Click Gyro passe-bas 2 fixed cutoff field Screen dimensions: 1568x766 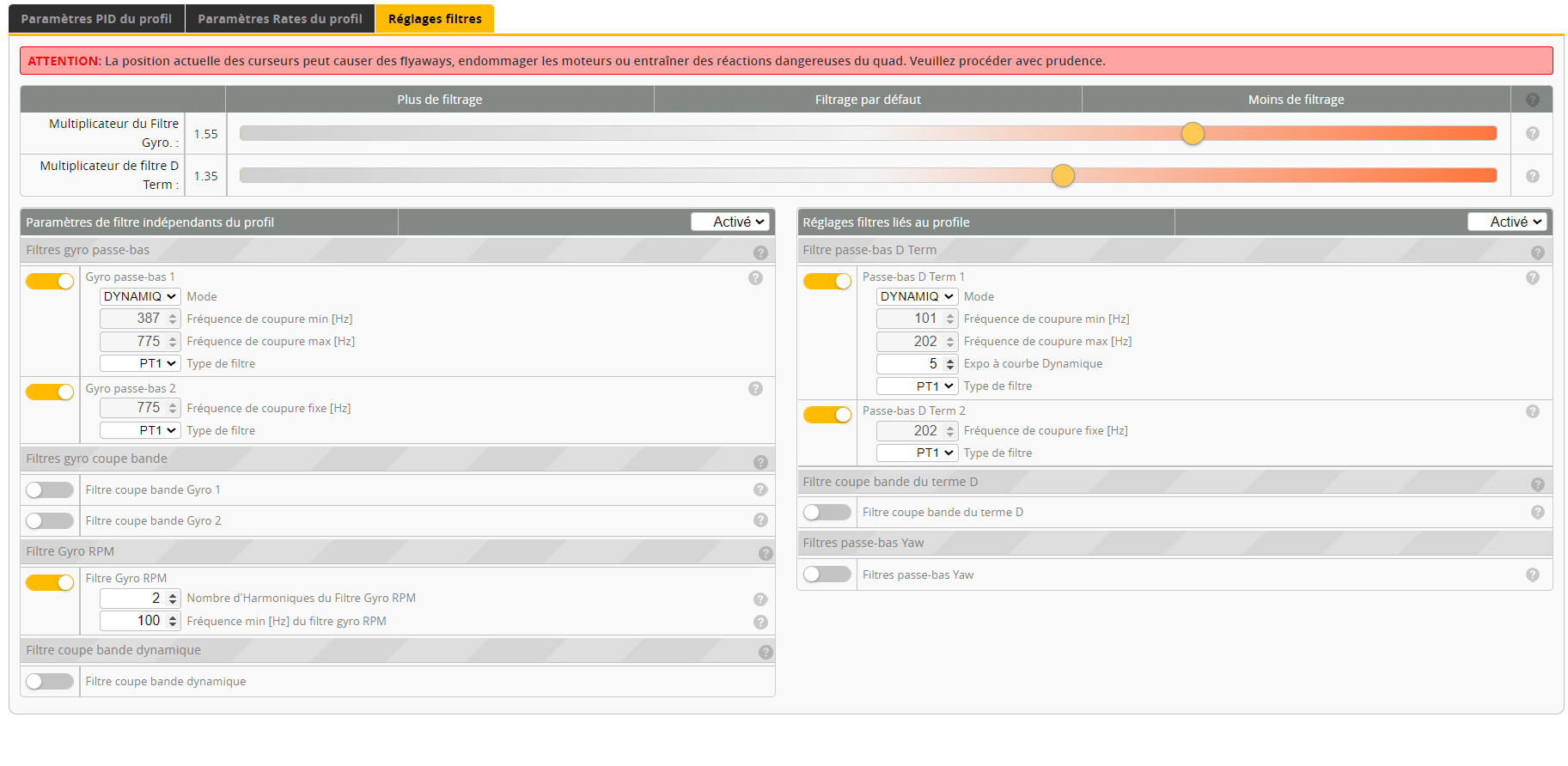(140, 408)
